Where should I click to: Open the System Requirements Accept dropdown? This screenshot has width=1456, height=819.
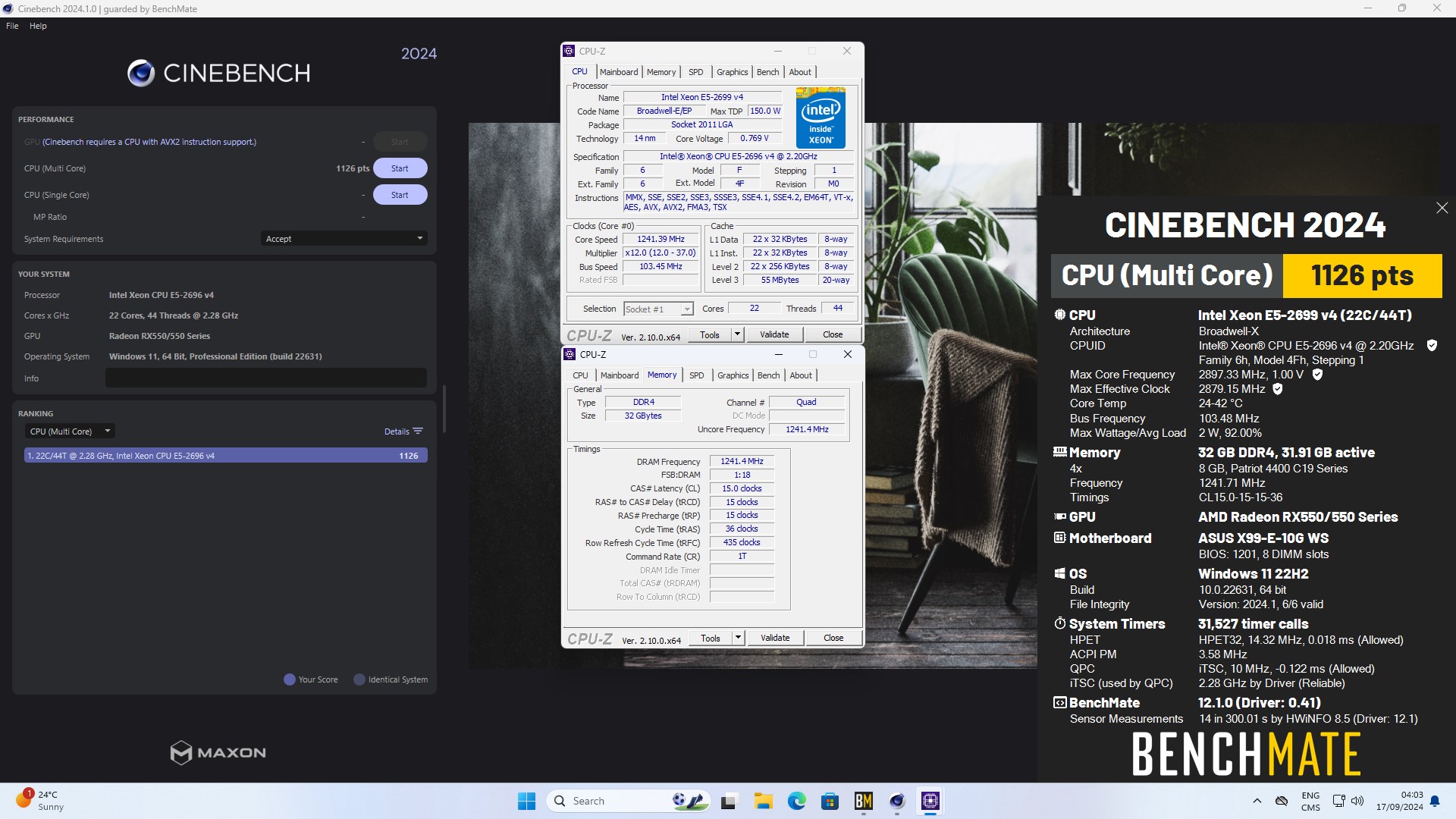344,239
